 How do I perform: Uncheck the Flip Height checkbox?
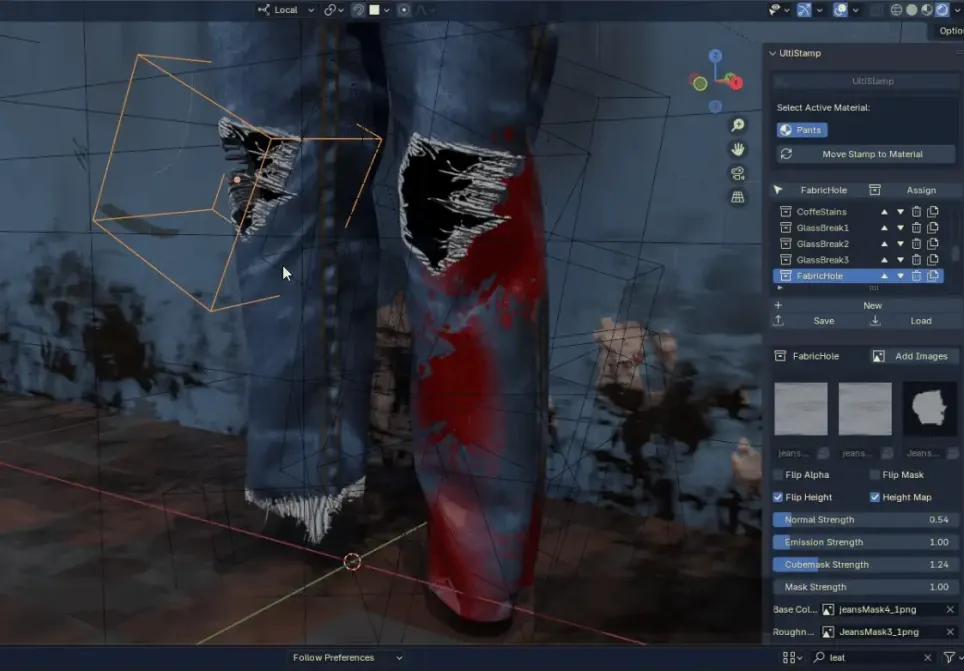tap(778, 497)
